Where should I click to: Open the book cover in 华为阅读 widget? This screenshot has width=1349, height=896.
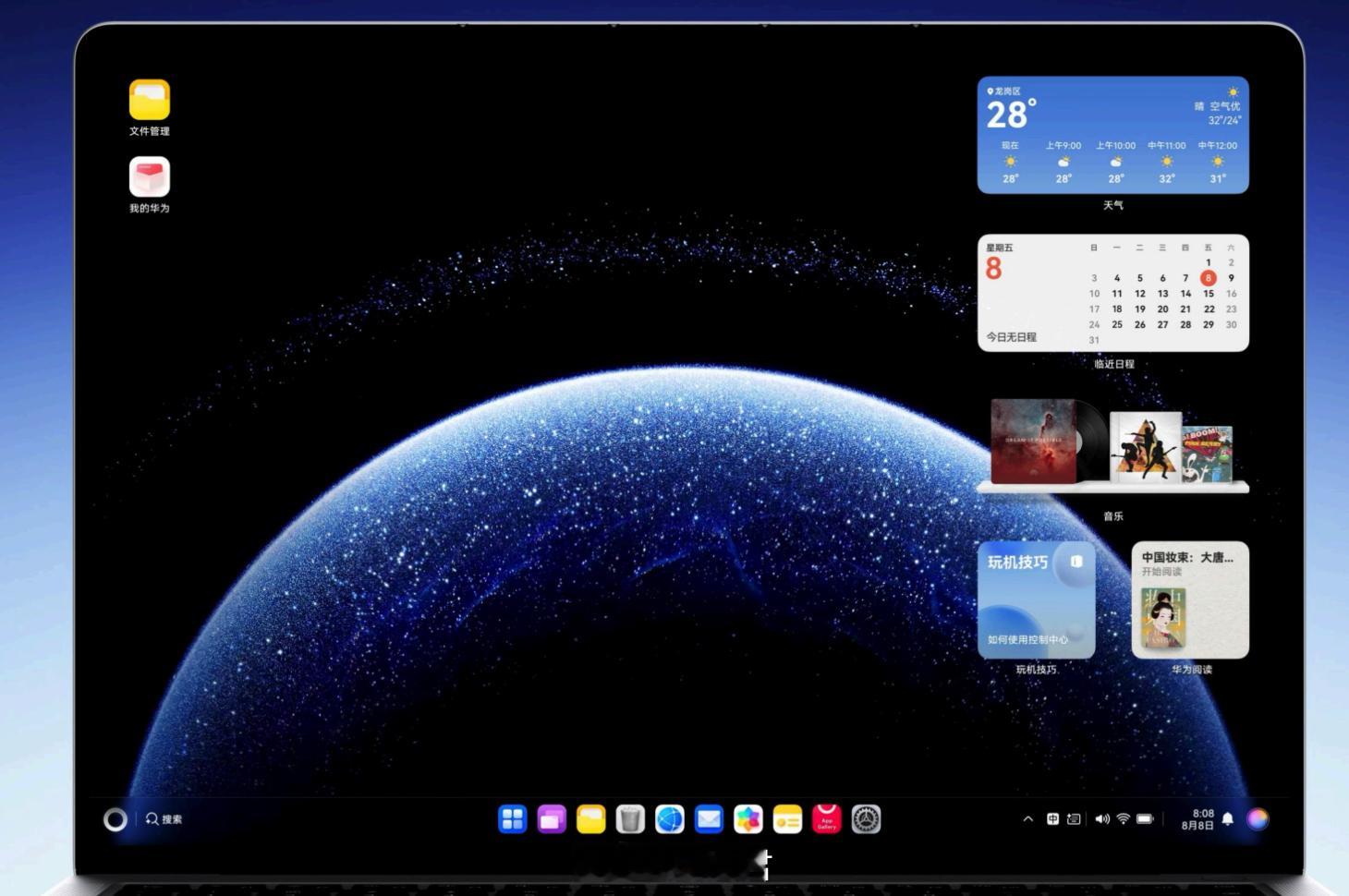tap(1163, 618)
